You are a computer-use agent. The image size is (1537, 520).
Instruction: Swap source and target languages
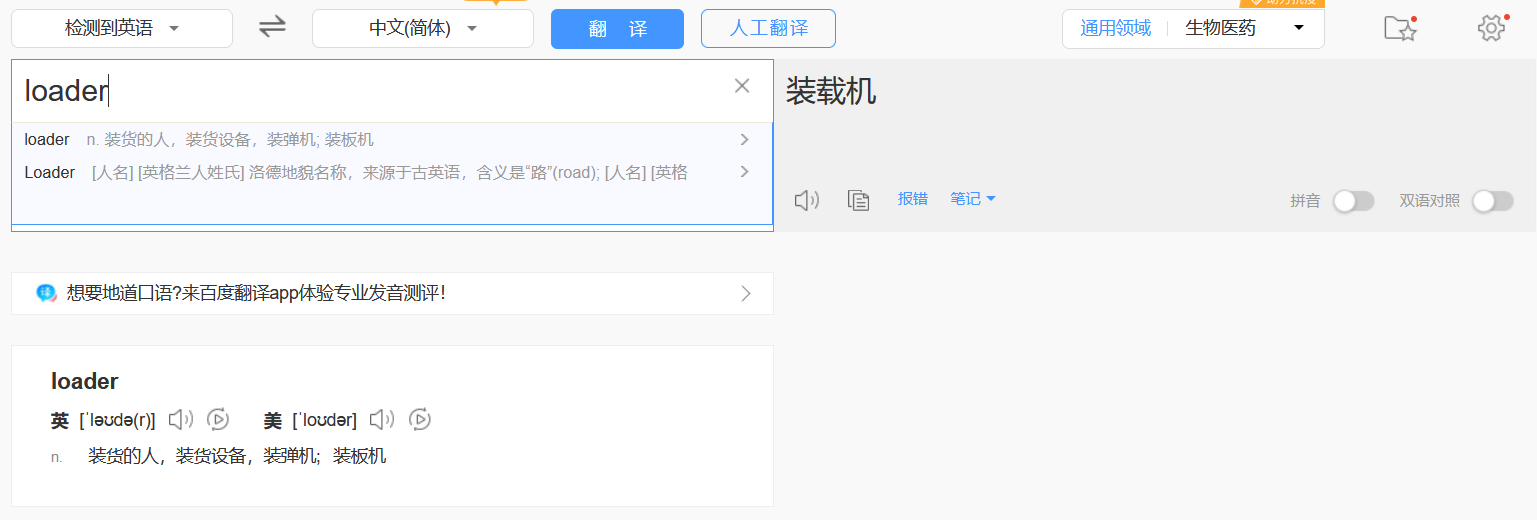[x=272, y=27]
